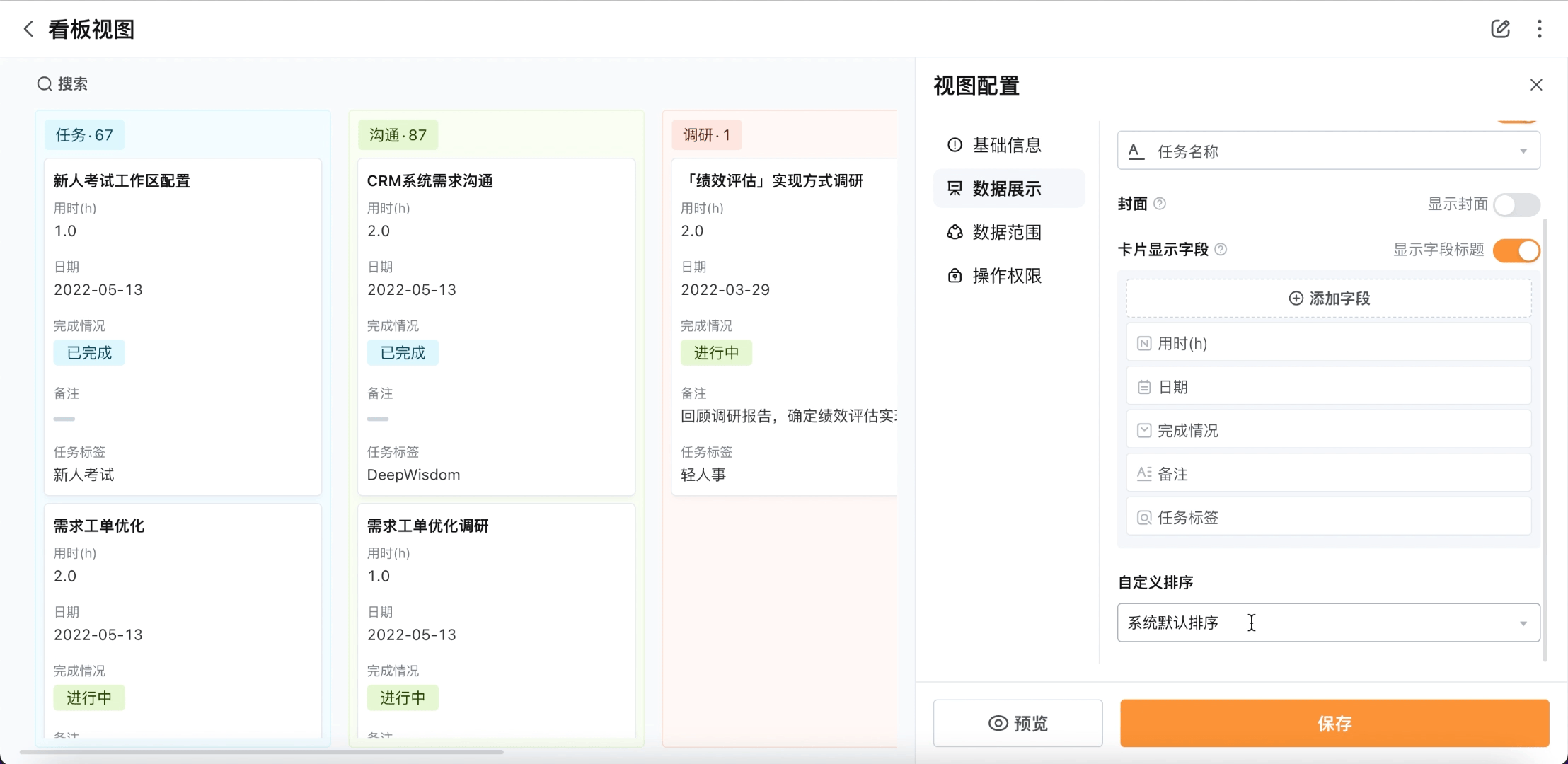Click the 看板视图 page title
The width and height of the screenshot is (1568, 764).
click(91, 29)
